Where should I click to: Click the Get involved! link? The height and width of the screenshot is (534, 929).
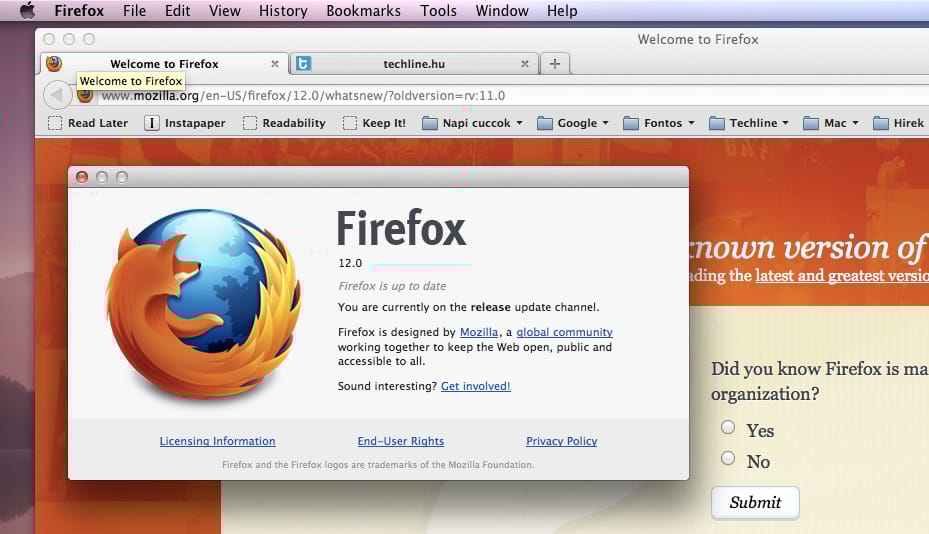[475, 386]
